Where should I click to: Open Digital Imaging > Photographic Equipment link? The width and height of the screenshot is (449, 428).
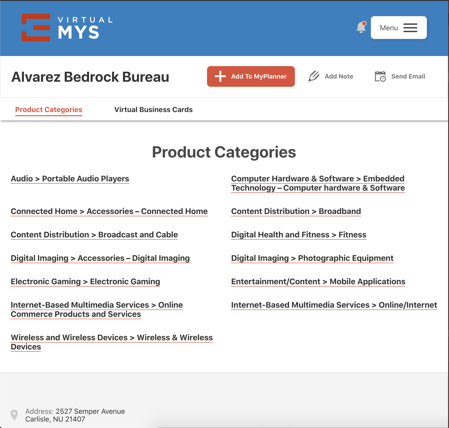point(312,258)
